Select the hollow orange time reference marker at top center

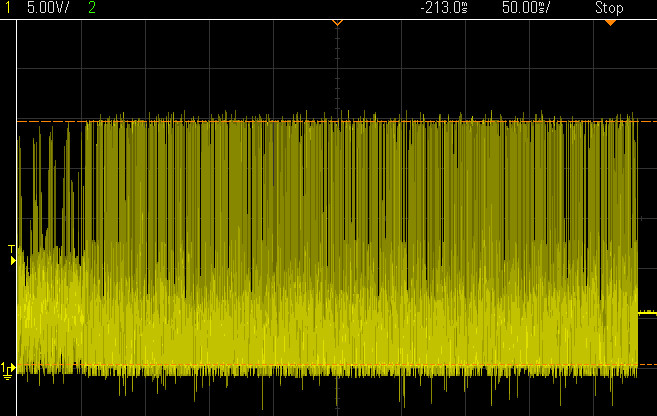click(337, 22)
